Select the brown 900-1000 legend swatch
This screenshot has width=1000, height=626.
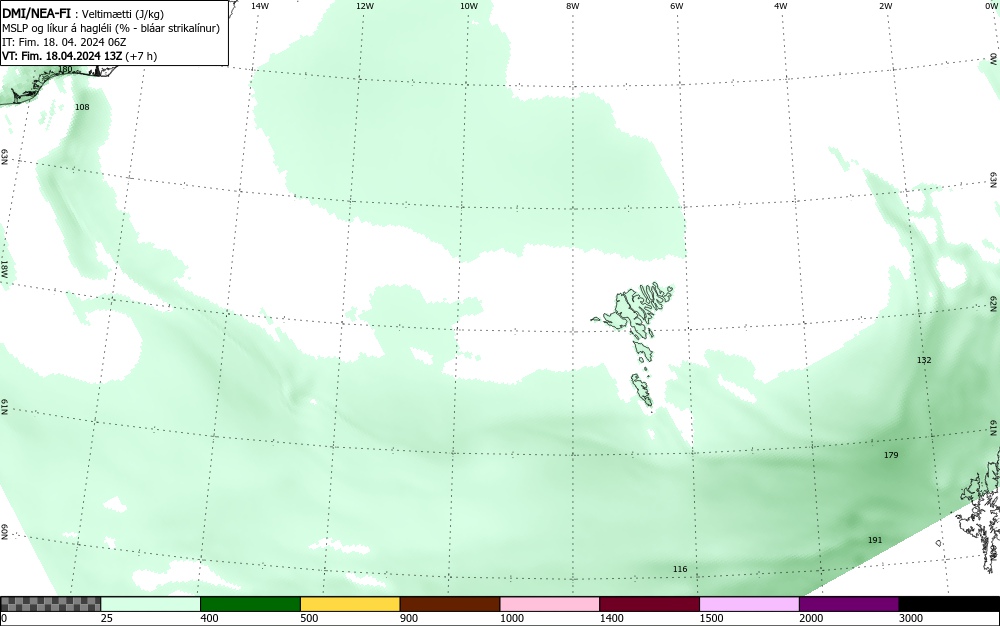pyautogui.click(x=450, y=604)
